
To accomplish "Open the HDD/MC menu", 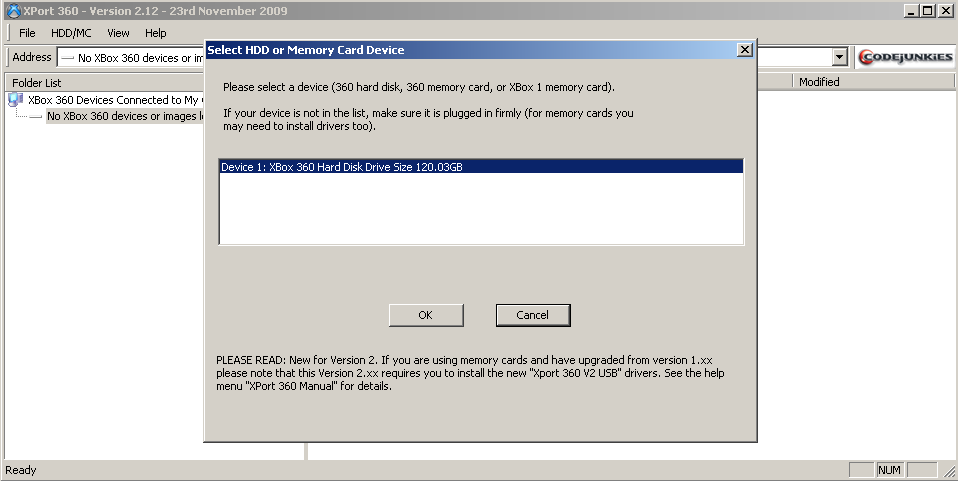I will coord(71,33).
